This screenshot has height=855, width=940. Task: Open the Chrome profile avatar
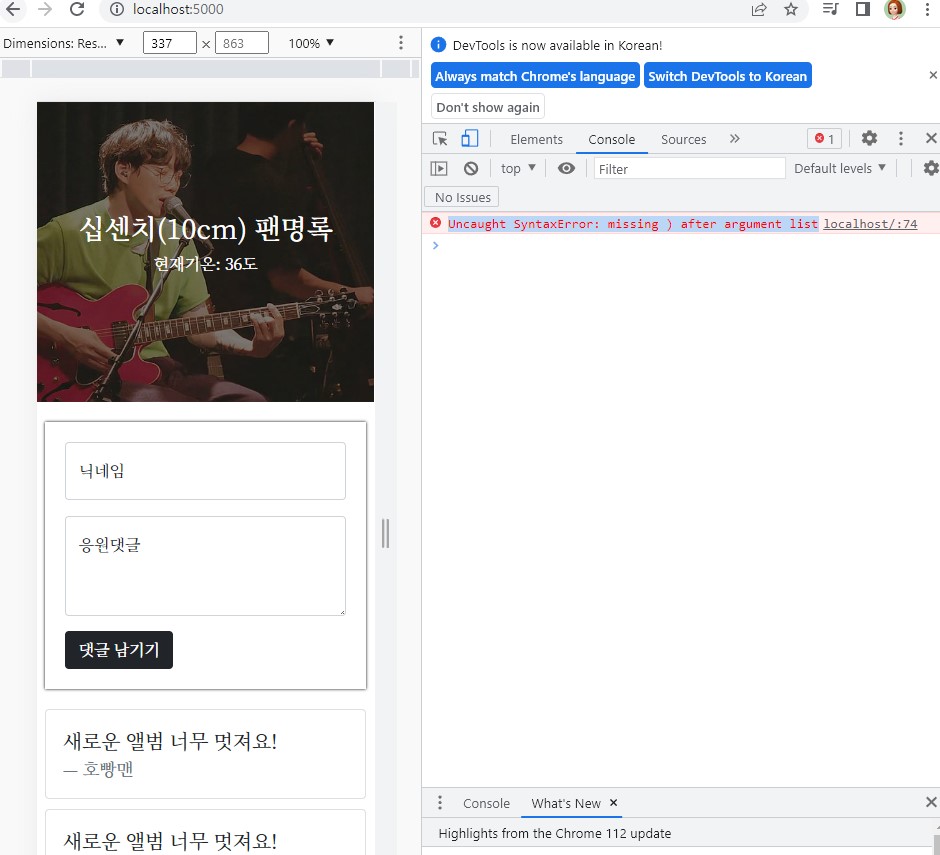tap(894, 9)
